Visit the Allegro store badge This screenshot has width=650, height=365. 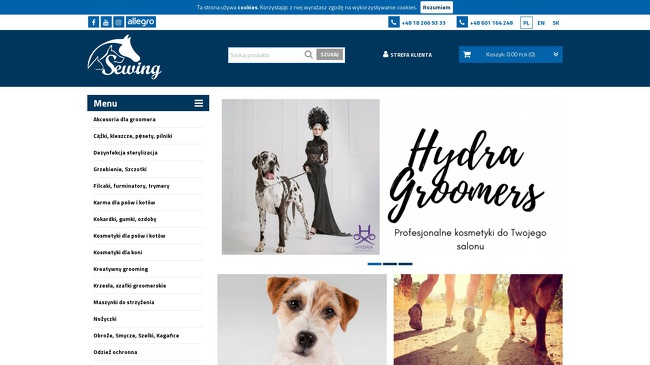(141, 22)
